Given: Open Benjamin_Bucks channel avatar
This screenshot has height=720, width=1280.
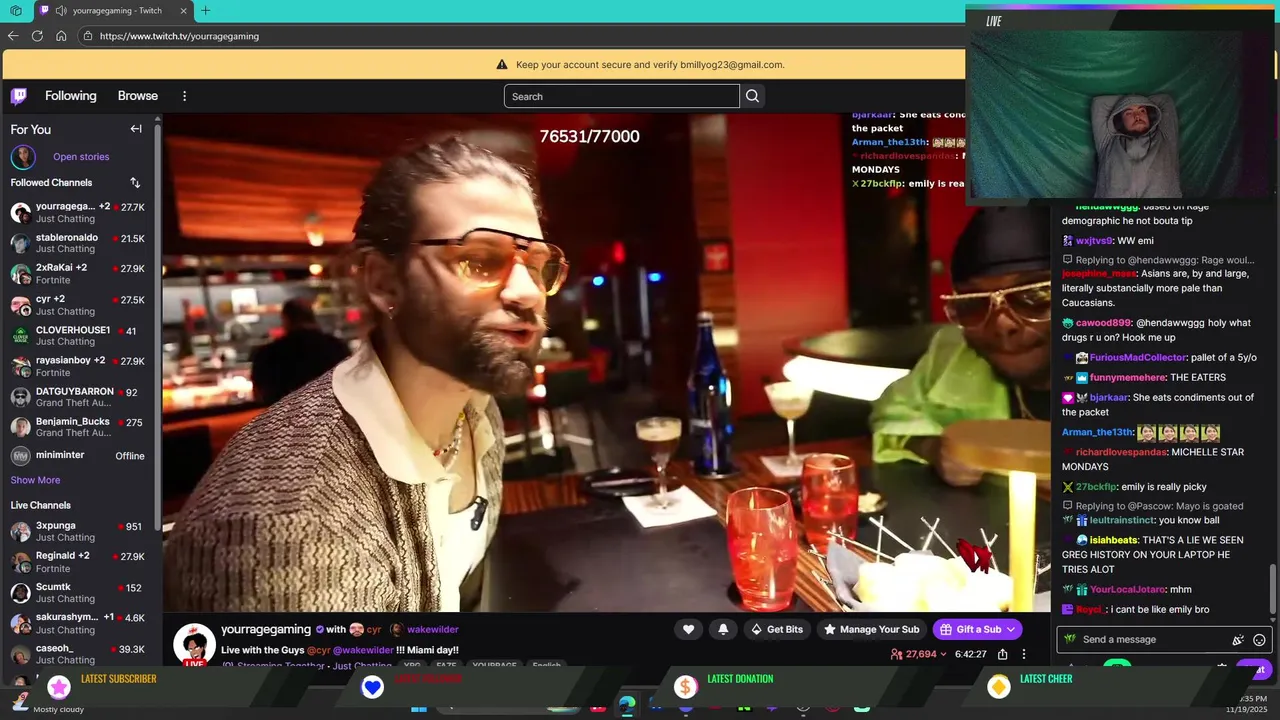Looking at the screenshot, I should (20, 428).
